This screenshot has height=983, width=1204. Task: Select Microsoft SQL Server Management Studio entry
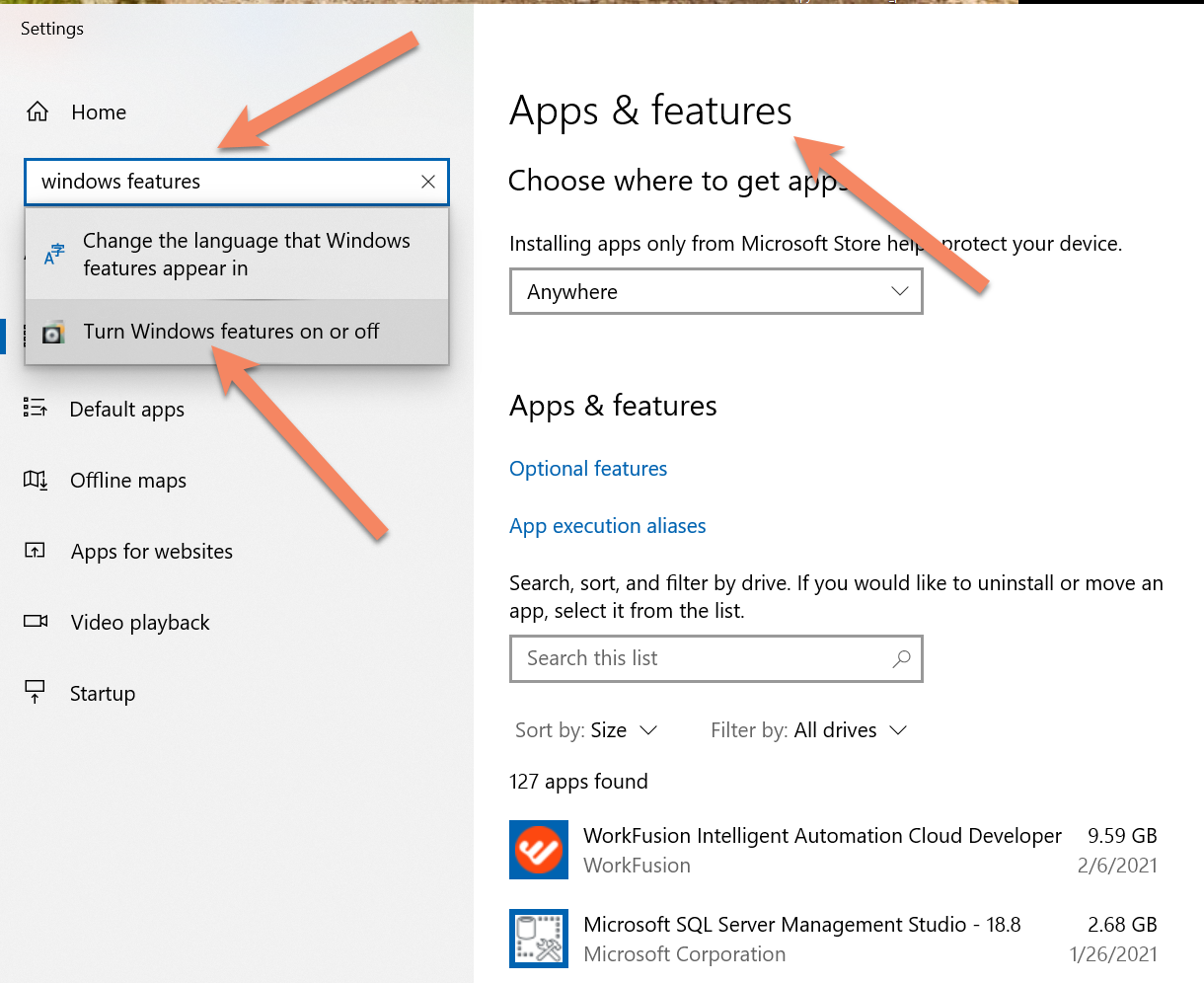pyautogui.click(x=834, y=939)
